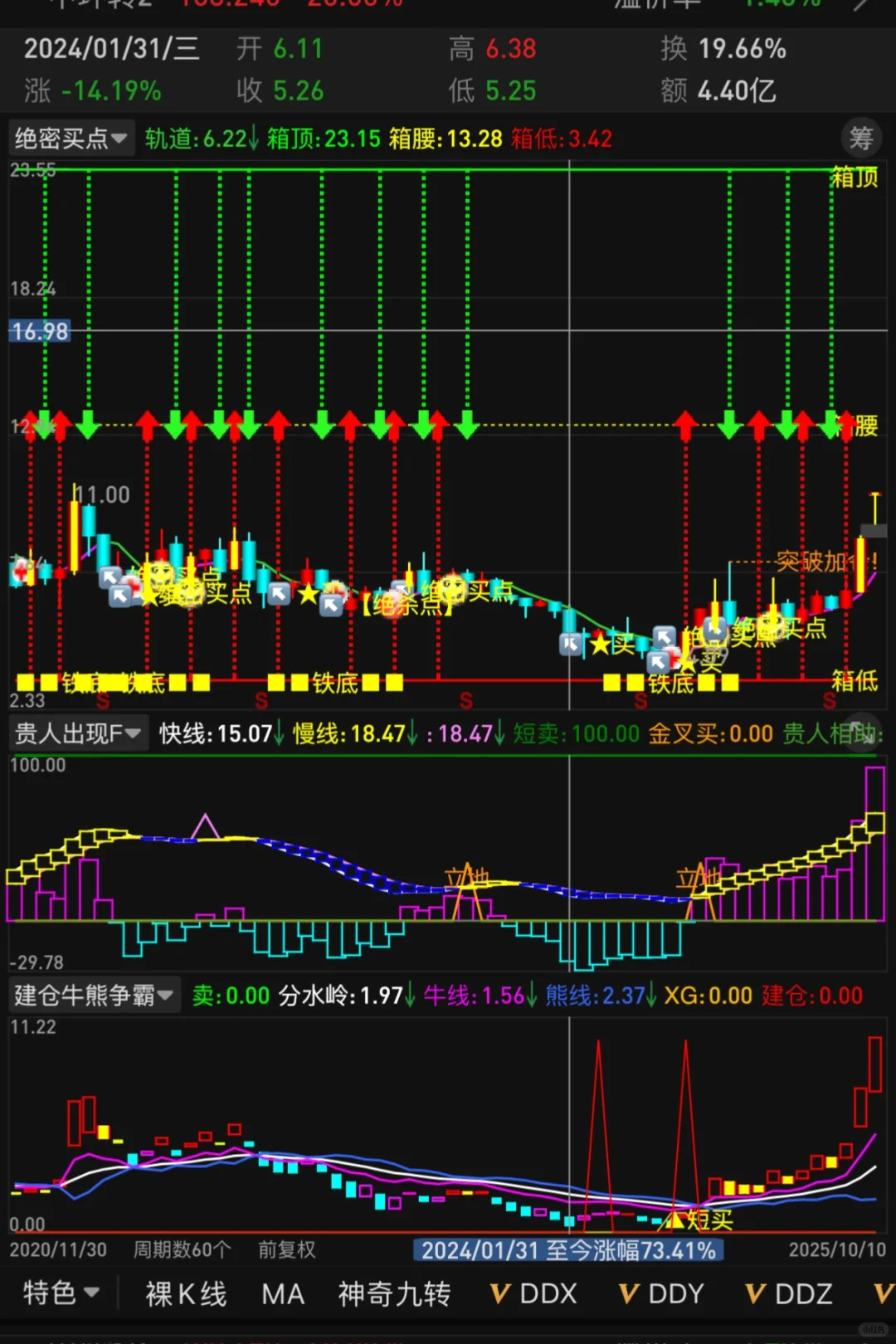This screenshot has width=896, height=1344.
Task: Tap the open price 6.11
Action: (x=298, y=49)
